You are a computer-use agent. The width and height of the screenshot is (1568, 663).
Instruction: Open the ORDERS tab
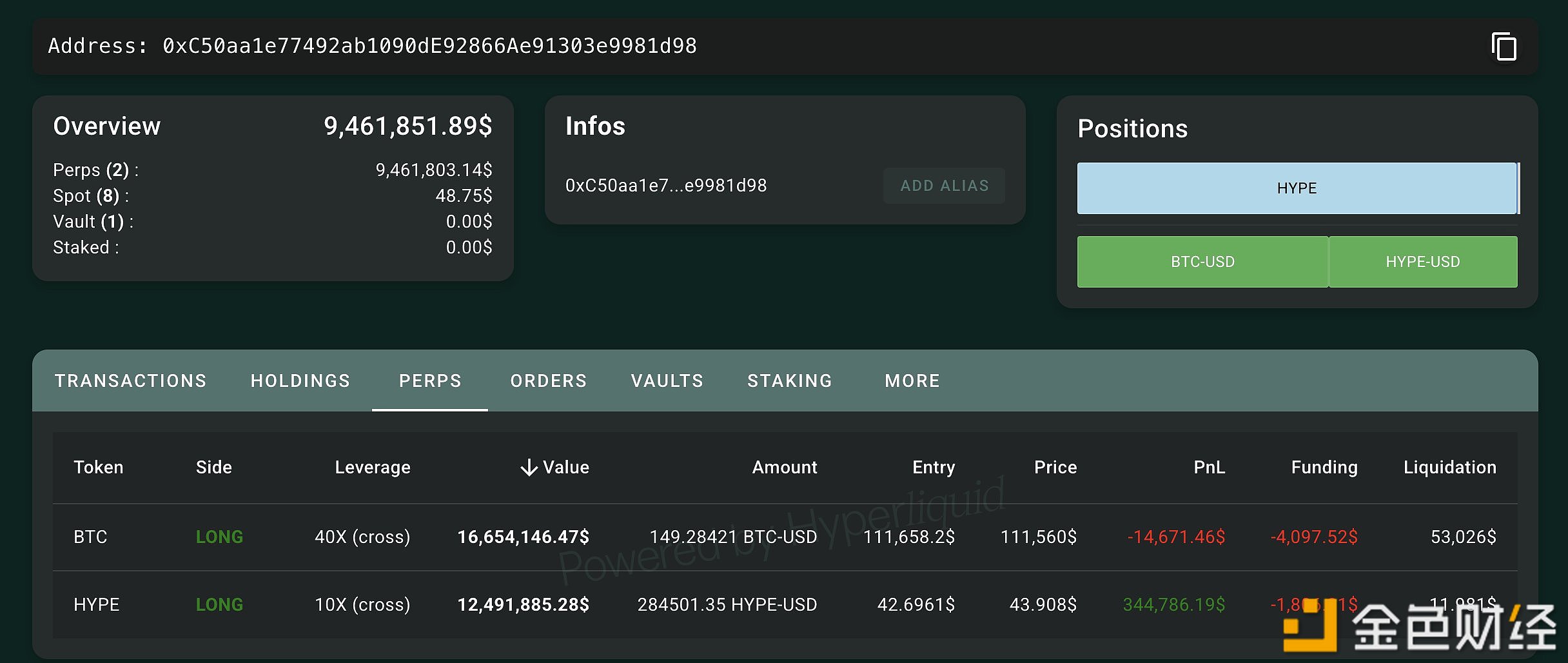pyautogui.click(x=549, y=381)
